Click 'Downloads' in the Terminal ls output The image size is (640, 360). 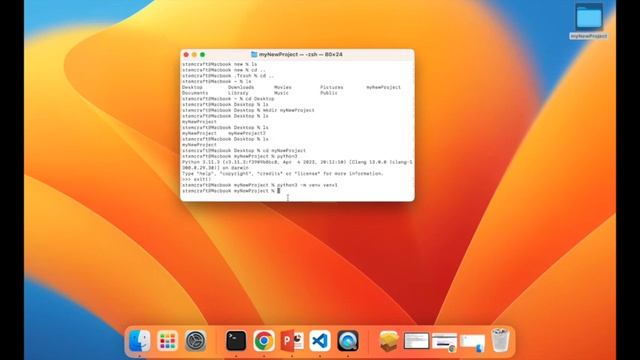(241, 87)
